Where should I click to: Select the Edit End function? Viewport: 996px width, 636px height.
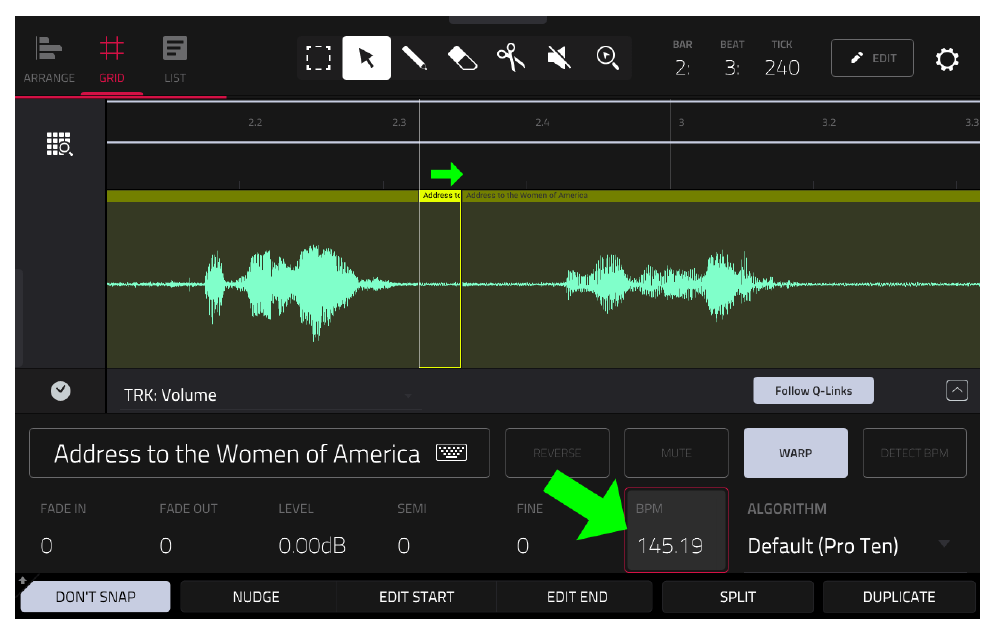(577, 597)
